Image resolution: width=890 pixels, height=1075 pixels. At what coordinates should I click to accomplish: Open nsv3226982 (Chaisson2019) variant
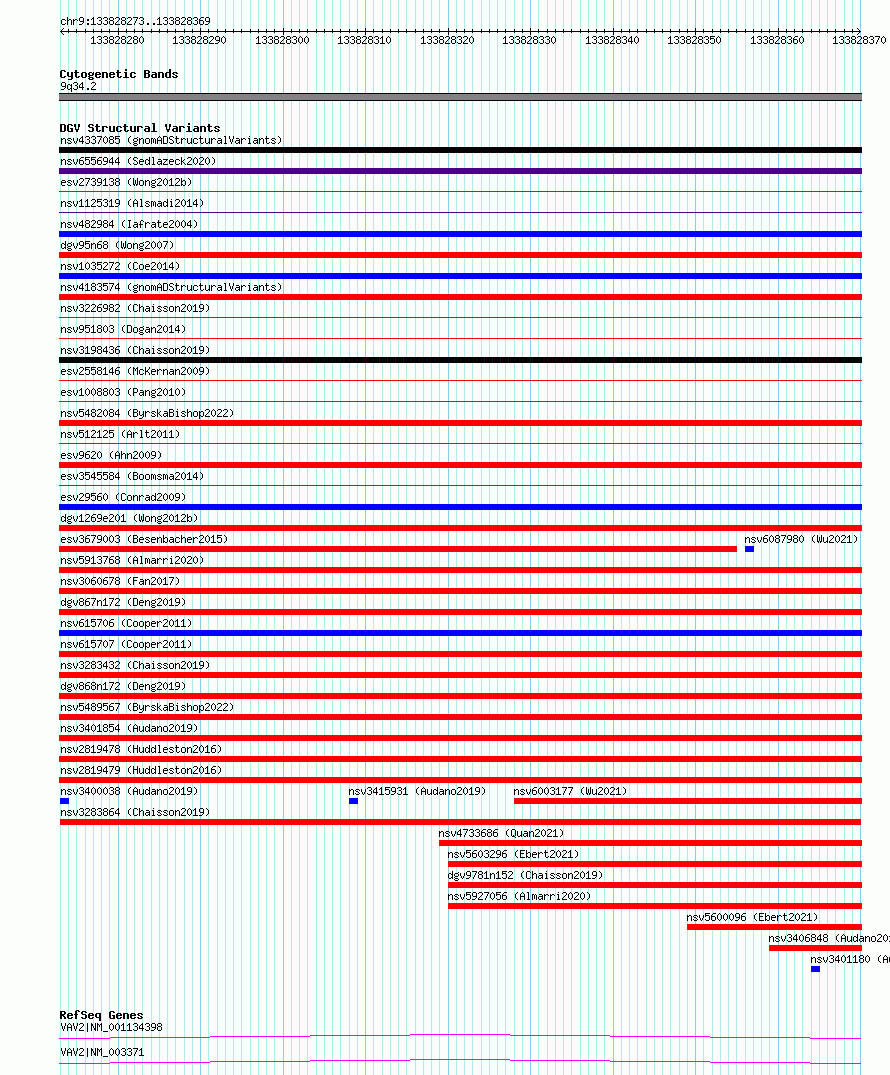coord(135,309)
